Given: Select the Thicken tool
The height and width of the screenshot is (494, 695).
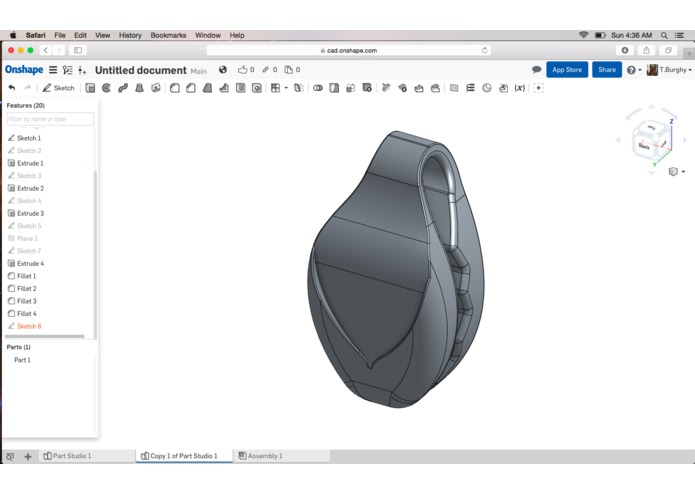Looking at the screenshot, I should click(156, 88).
